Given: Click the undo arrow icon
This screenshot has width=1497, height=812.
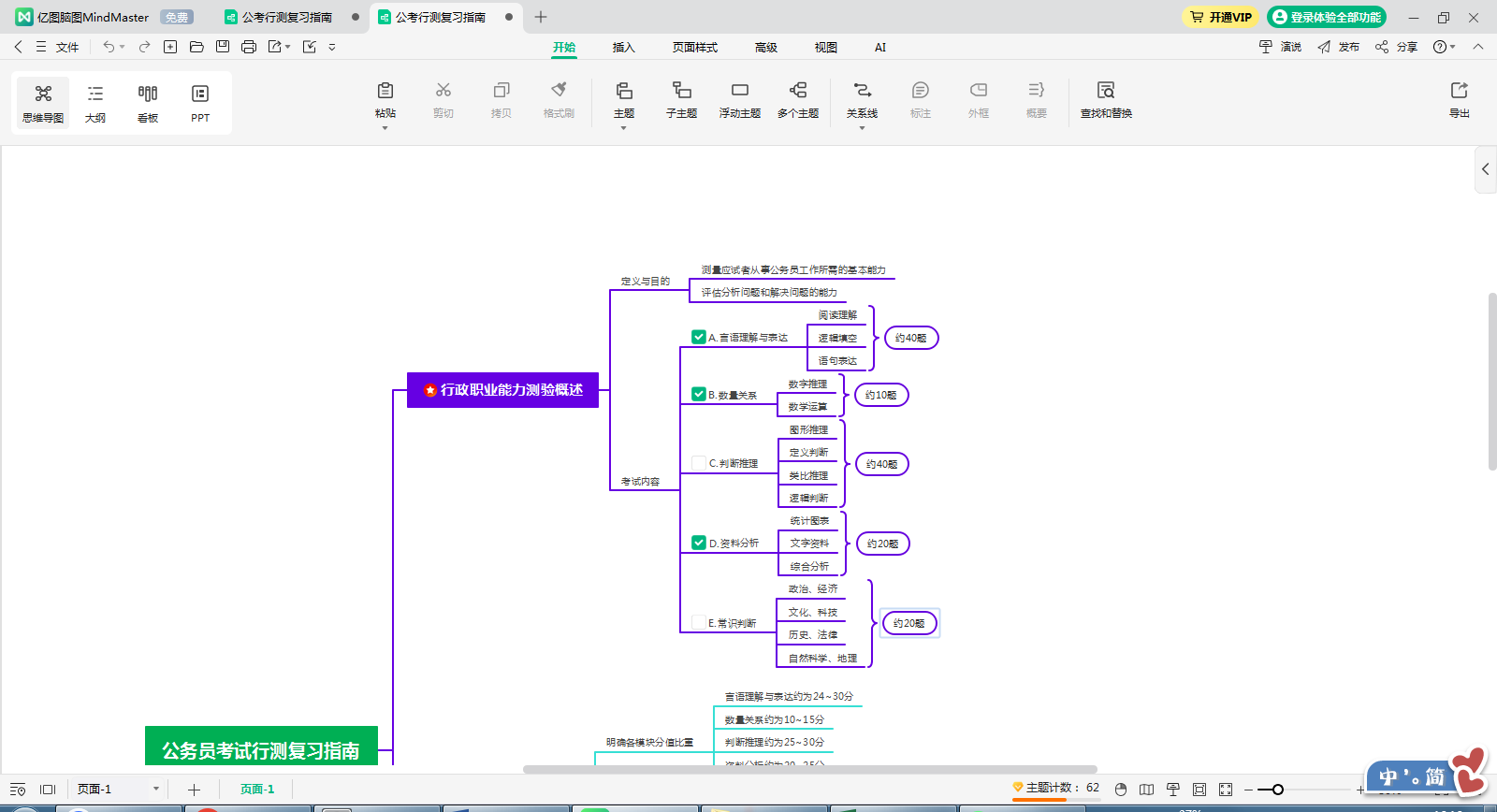Looking at the screenshot, I should 109,47.
